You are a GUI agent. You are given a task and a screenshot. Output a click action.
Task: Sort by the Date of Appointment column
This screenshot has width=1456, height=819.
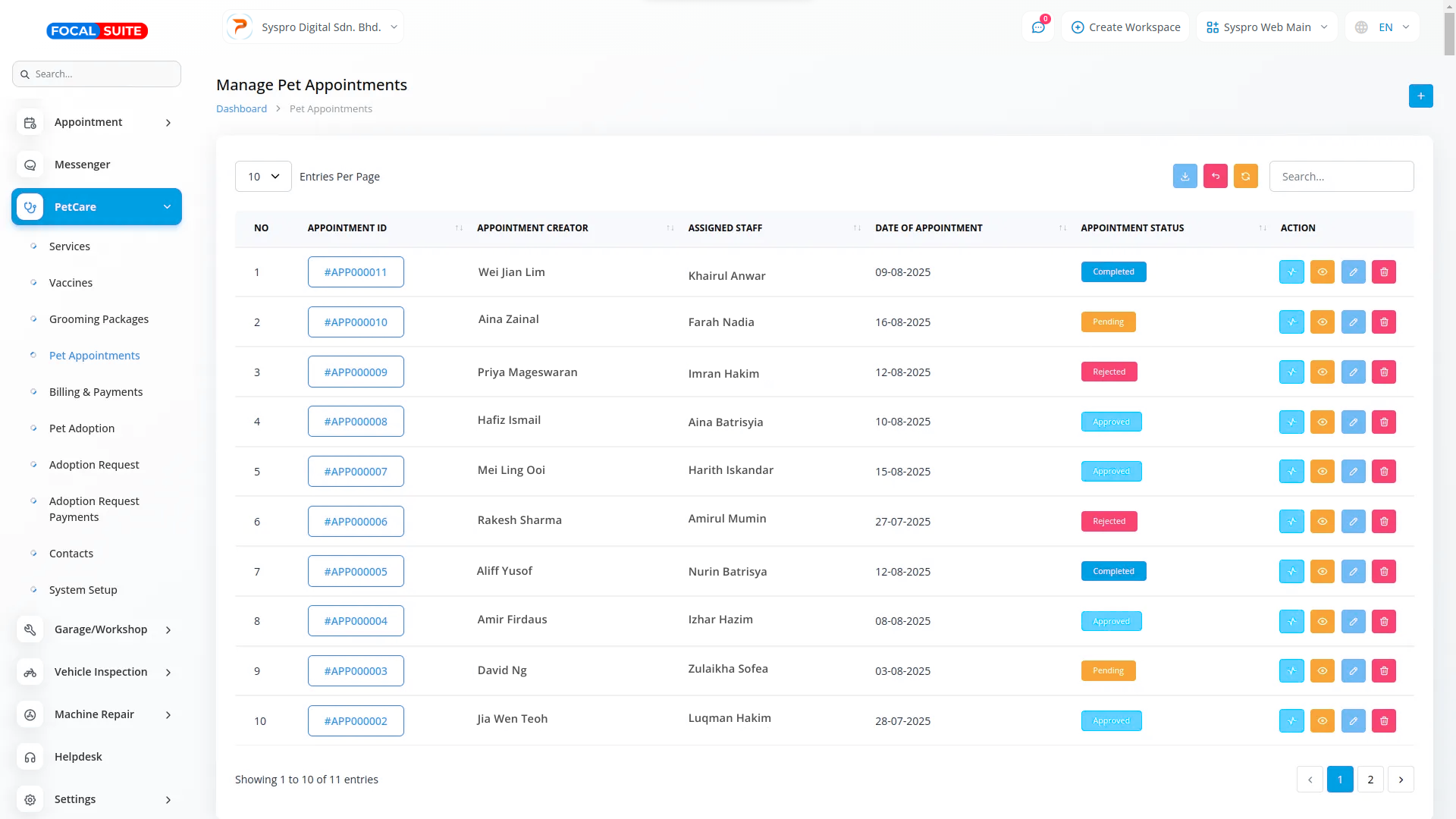point(928,228)
